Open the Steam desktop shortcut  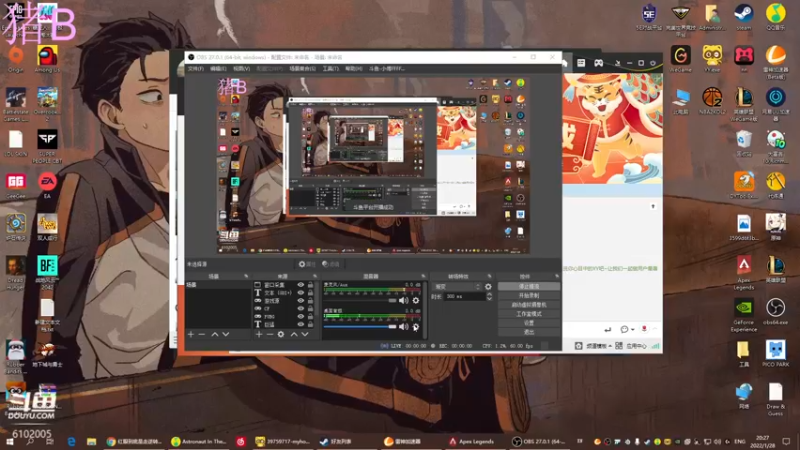(x=744, y=17)
